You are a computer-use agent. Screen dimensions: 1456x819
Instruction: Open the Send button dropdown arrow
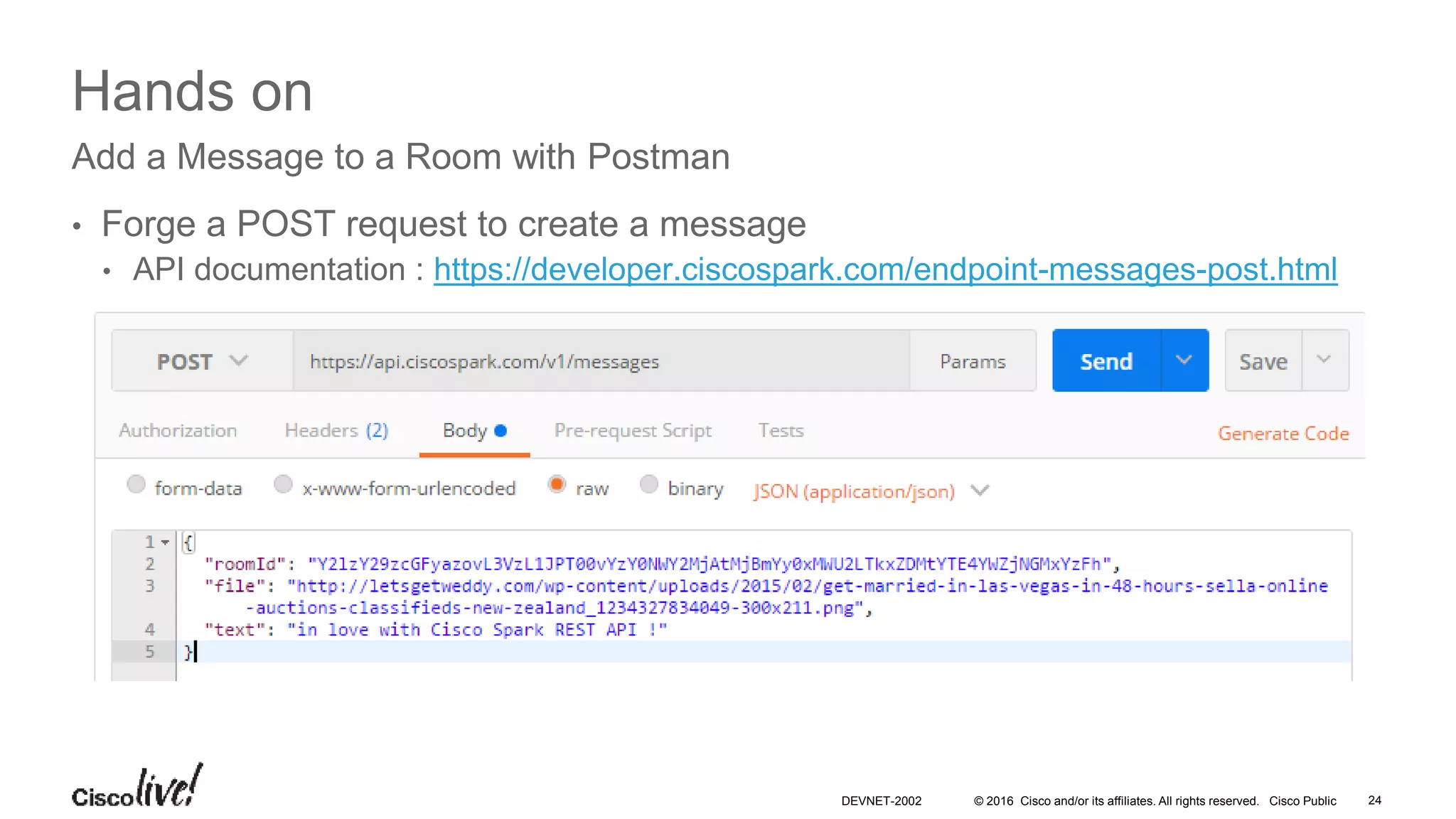(1184, 360)
